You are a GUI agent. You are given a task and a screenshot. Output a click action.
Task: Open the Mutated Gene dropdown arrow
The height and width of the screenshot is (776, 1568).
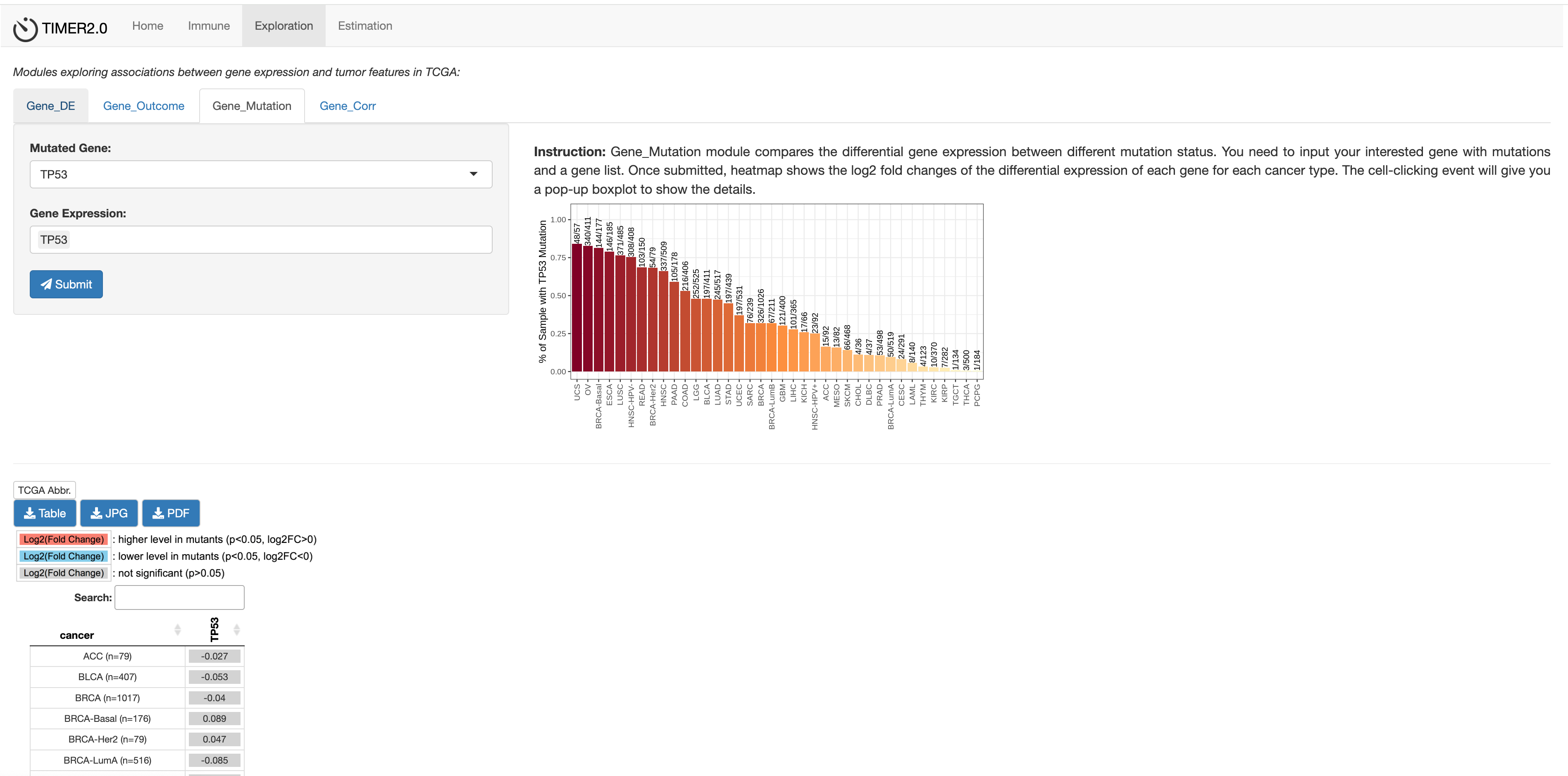click(x=473, y=174)
